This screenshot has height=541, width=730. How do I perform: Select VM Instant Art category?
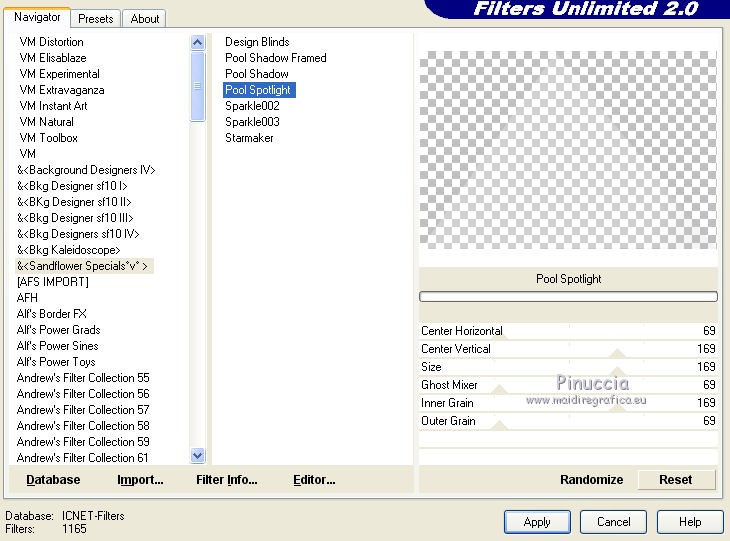coord(53,106)
